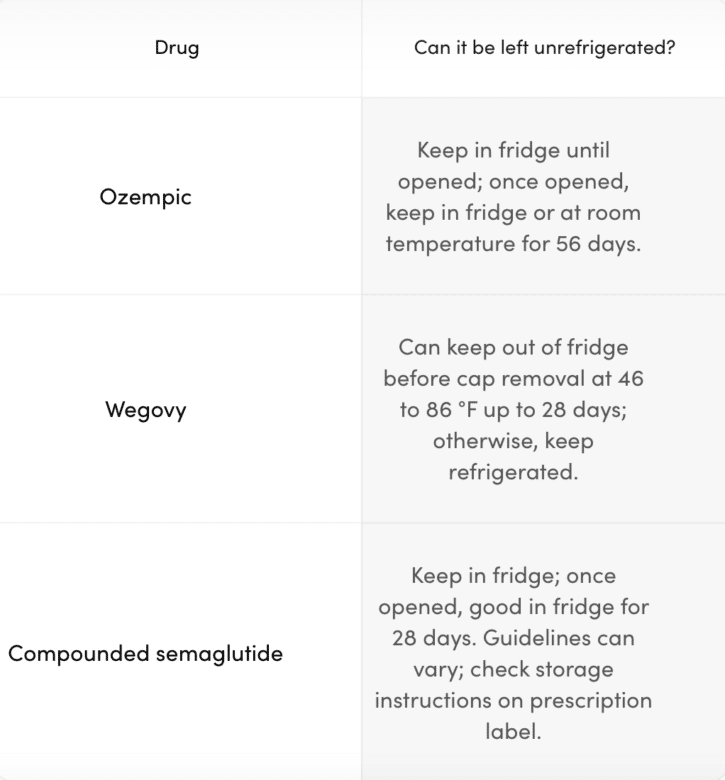Click the "opened; once opened," line for Ozempic

[x=513, y=181]
